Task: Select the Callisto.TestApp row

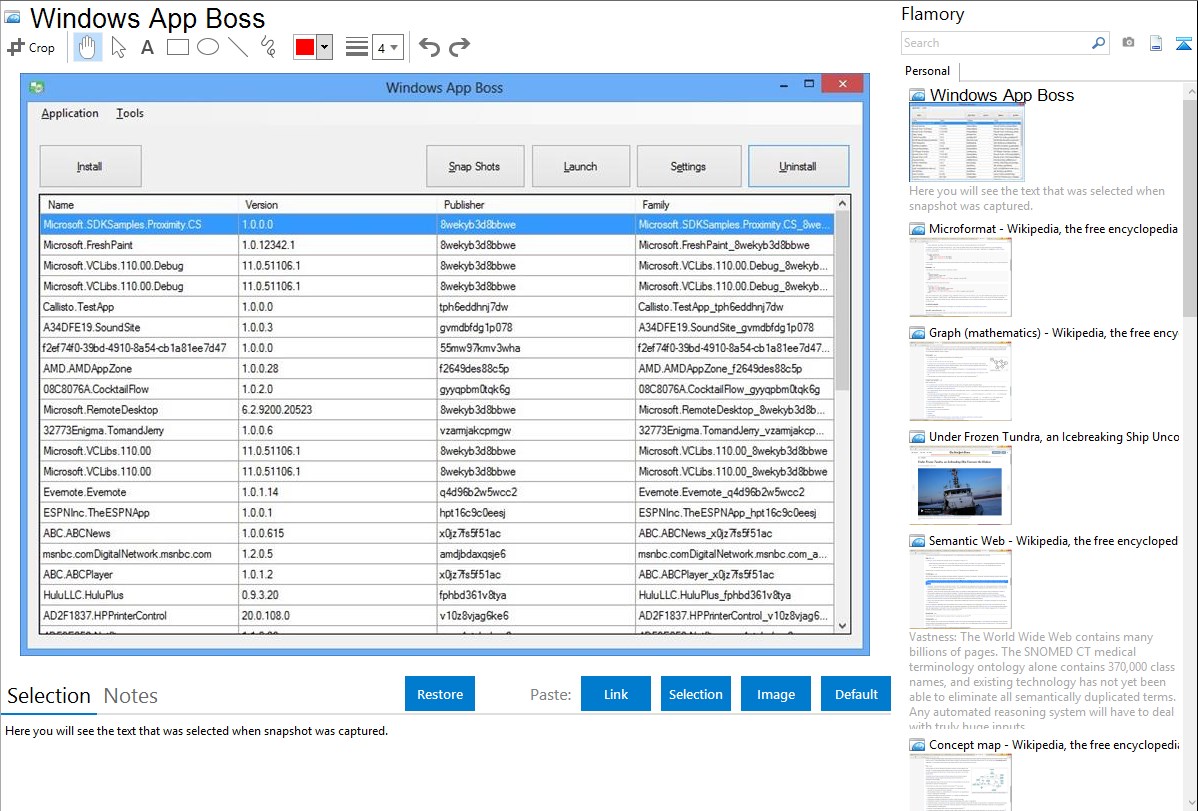Action: 437,307
